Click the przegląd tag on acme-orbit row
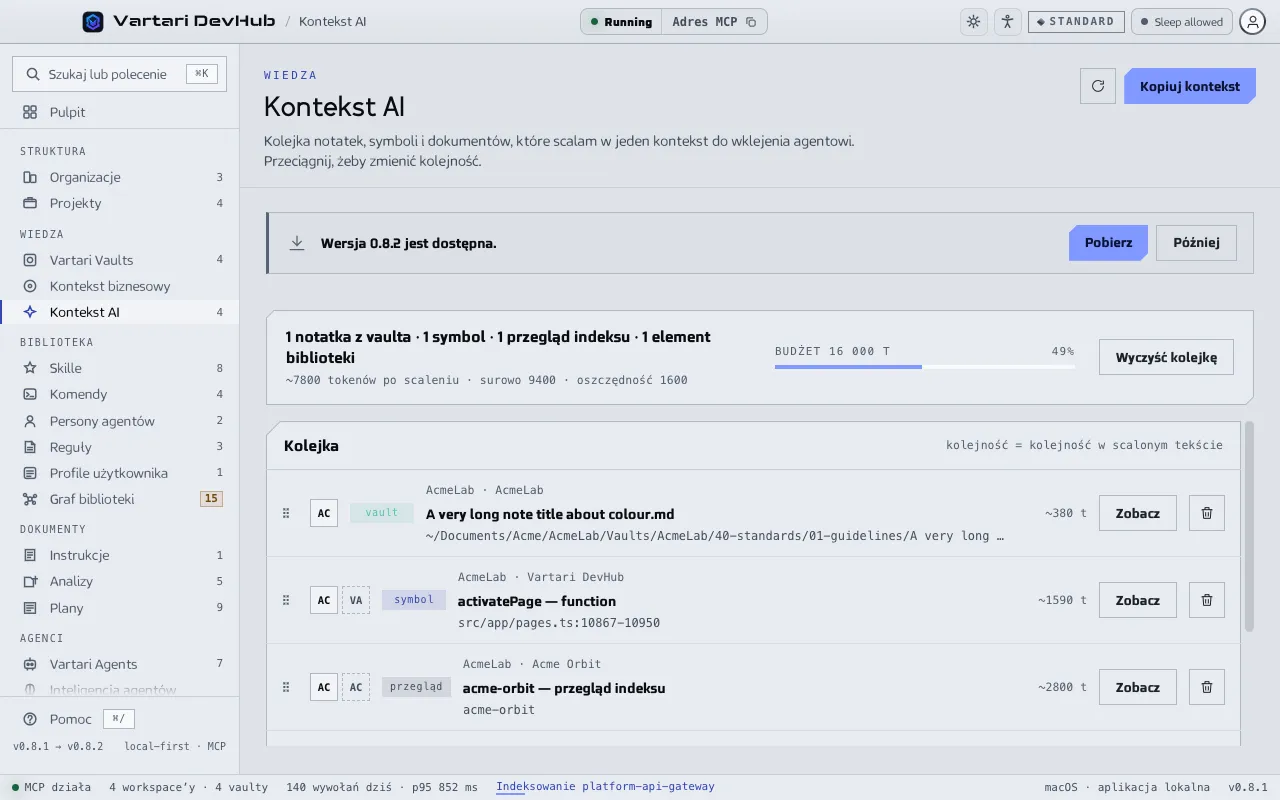Viewport: 1280px width, 800px height. 416,687
